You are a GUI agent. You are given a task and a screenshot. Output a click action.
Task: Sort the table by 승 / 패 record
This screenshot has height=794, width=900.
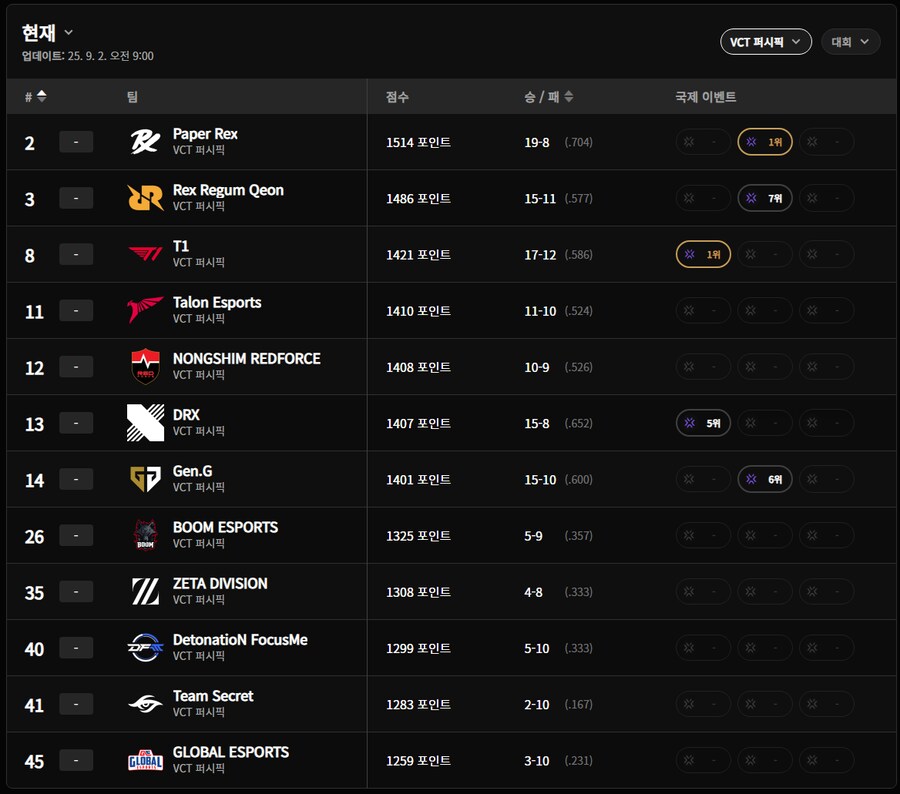coord(549,96)
